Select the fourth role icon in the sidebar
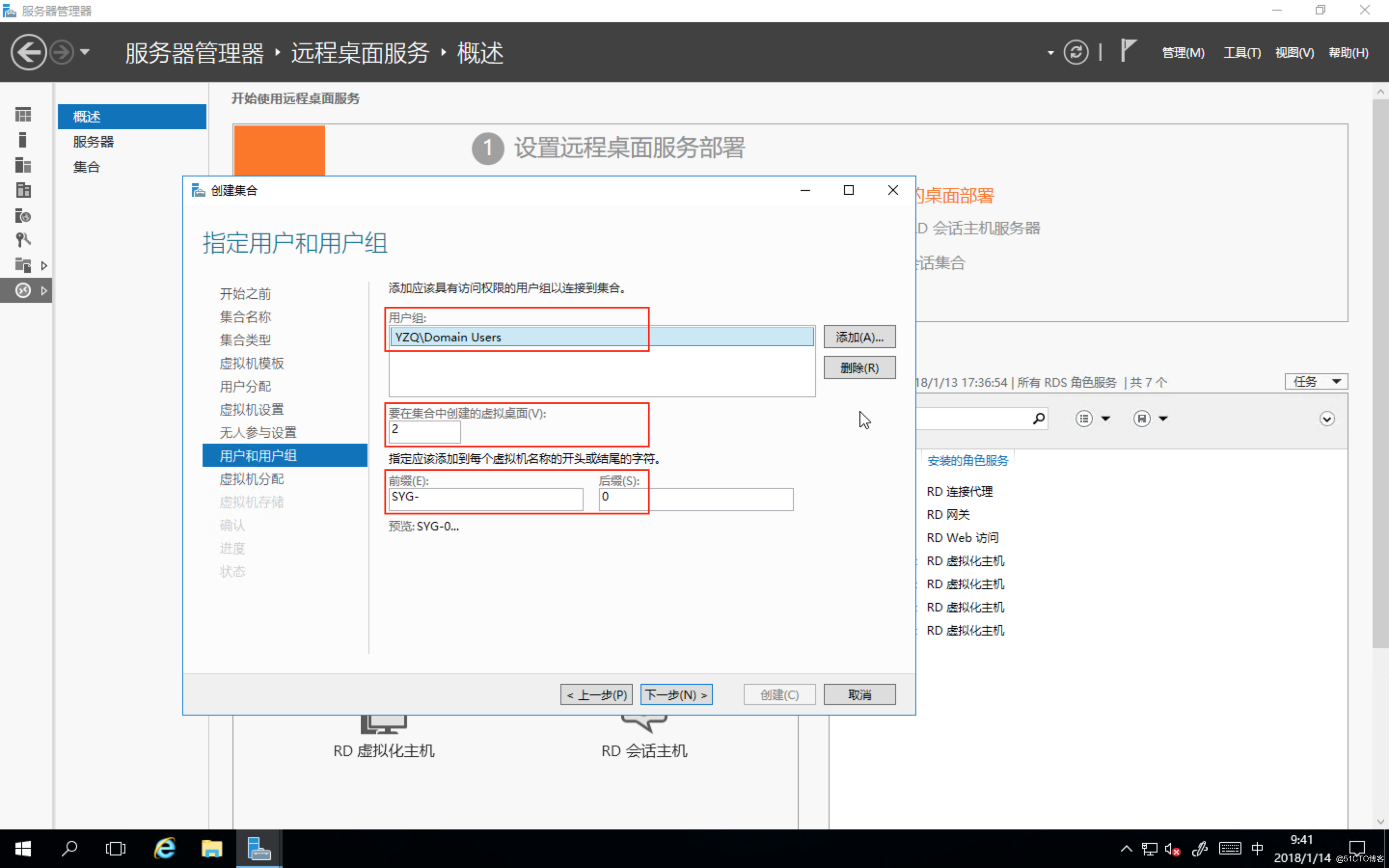Image resolution: width=1389 pixels, height=868 pixels. [23, 190]
